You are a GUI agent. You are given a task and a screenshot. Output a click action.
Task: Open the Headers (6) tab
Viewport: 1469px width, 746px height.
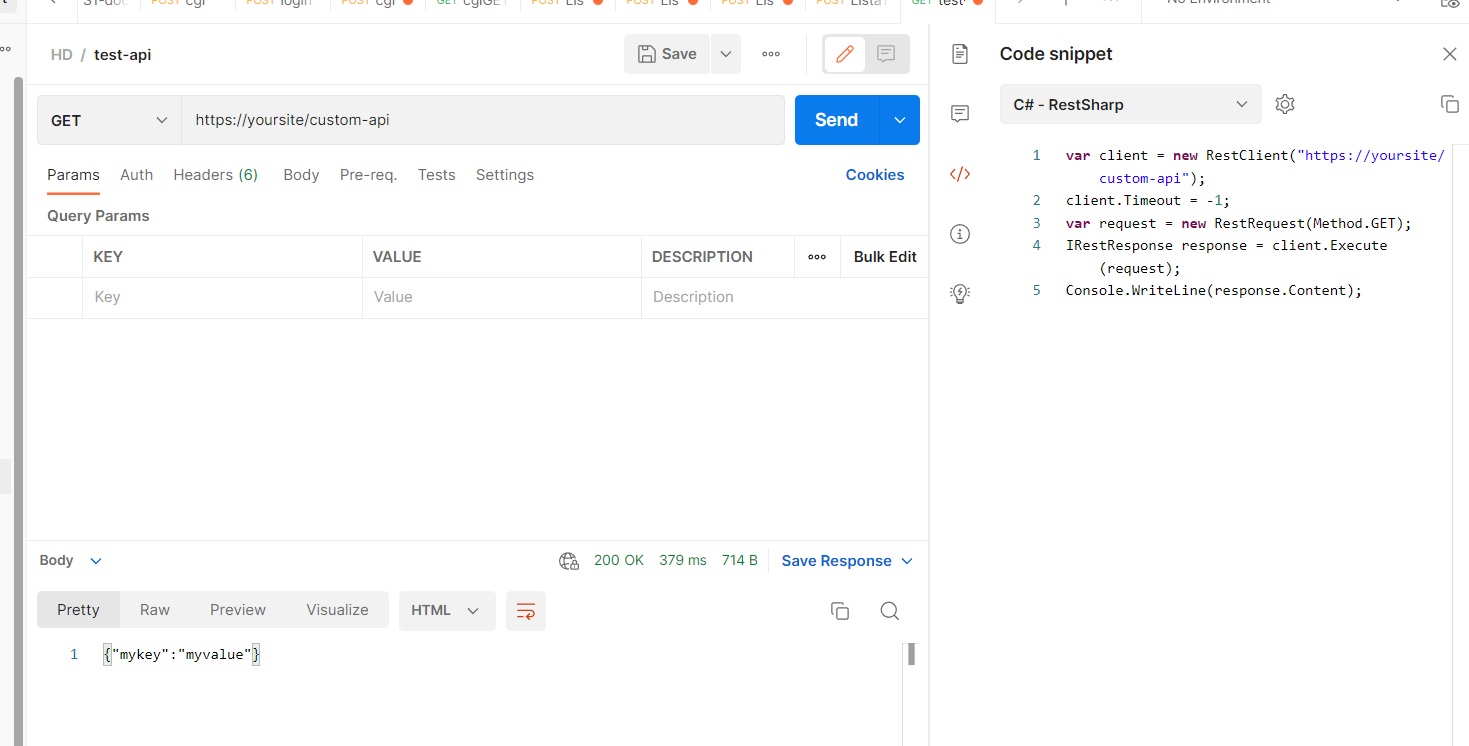216,175
